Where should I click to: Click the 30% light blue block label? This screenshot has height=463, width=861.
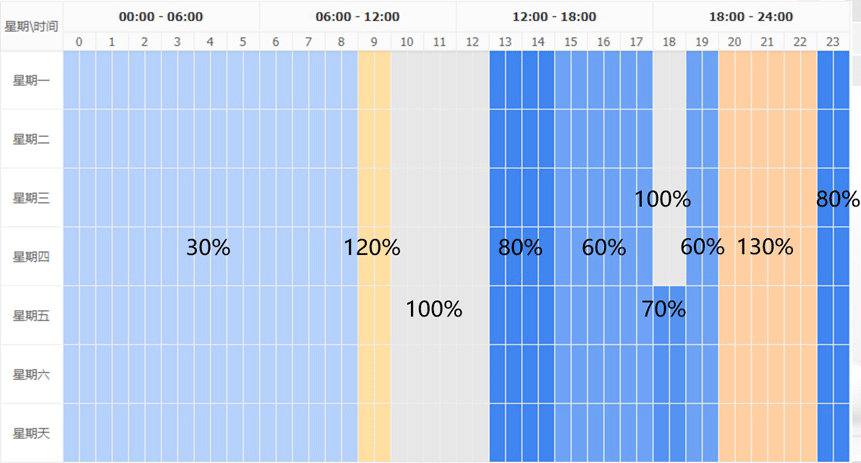coord(208,248)
